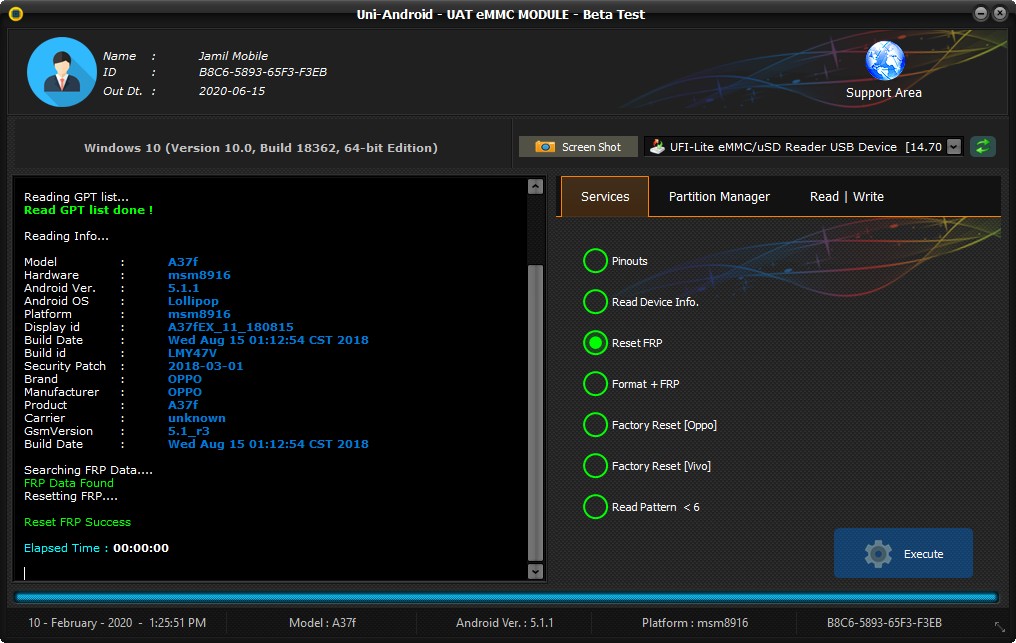1016x643 pixels.
Task: Click the log scrollbar up arrow
Action: click(x=535, y=187)
